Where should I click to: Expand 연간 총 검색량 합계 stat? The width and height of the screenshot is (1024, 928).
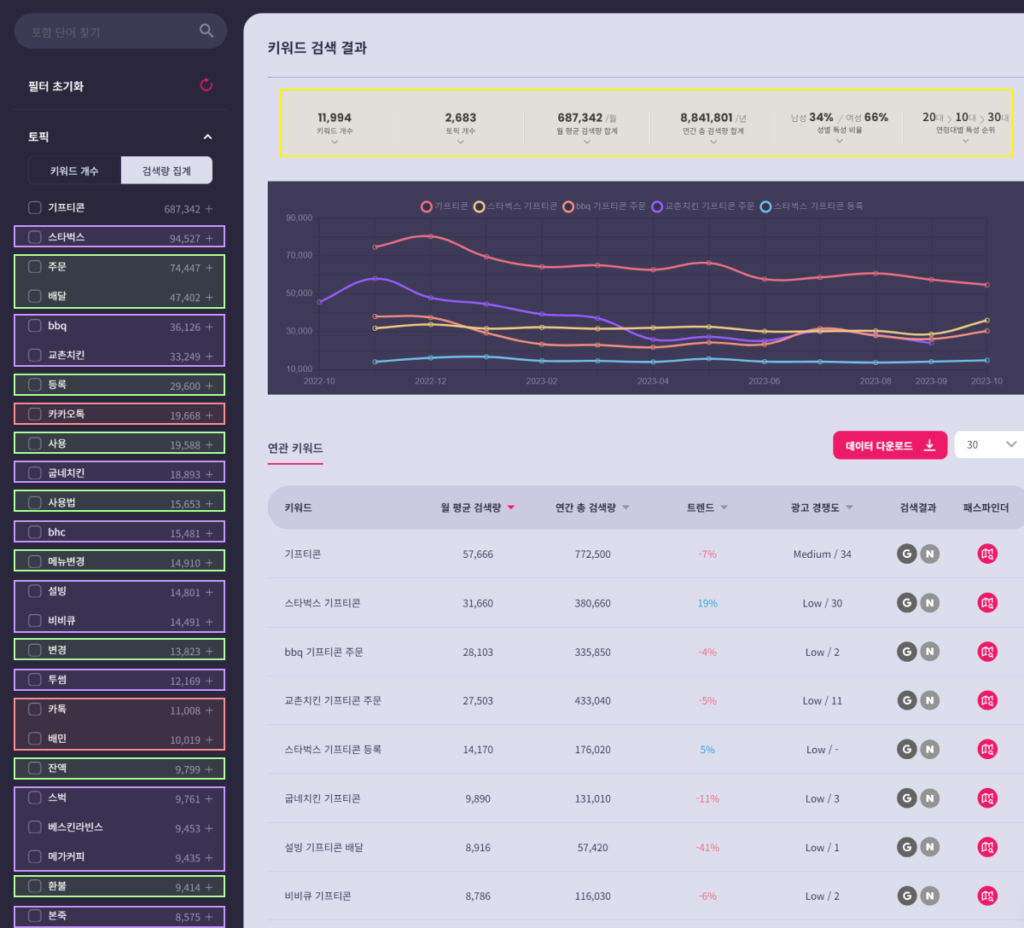pyautogui.click(x=713, y=142)
